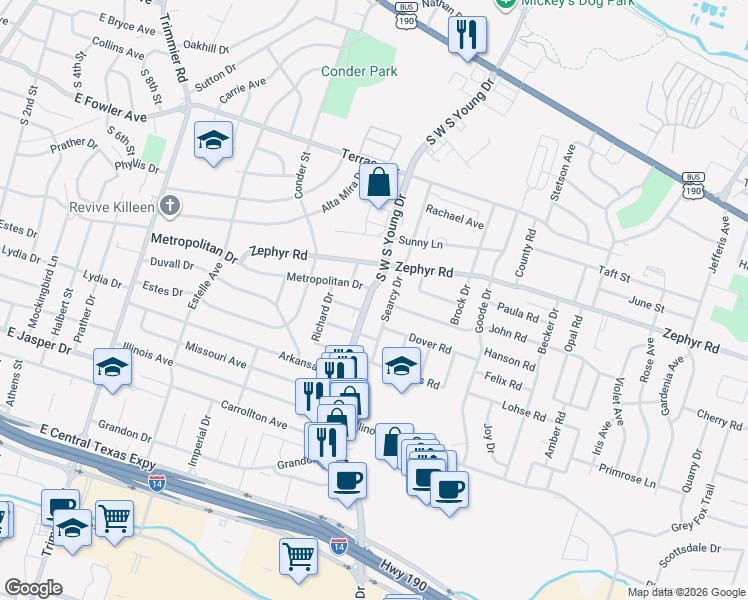Click the coffee cup marker below Grandon Dr
Viewport: 748px width, 600px height.
tap(347, 485)
